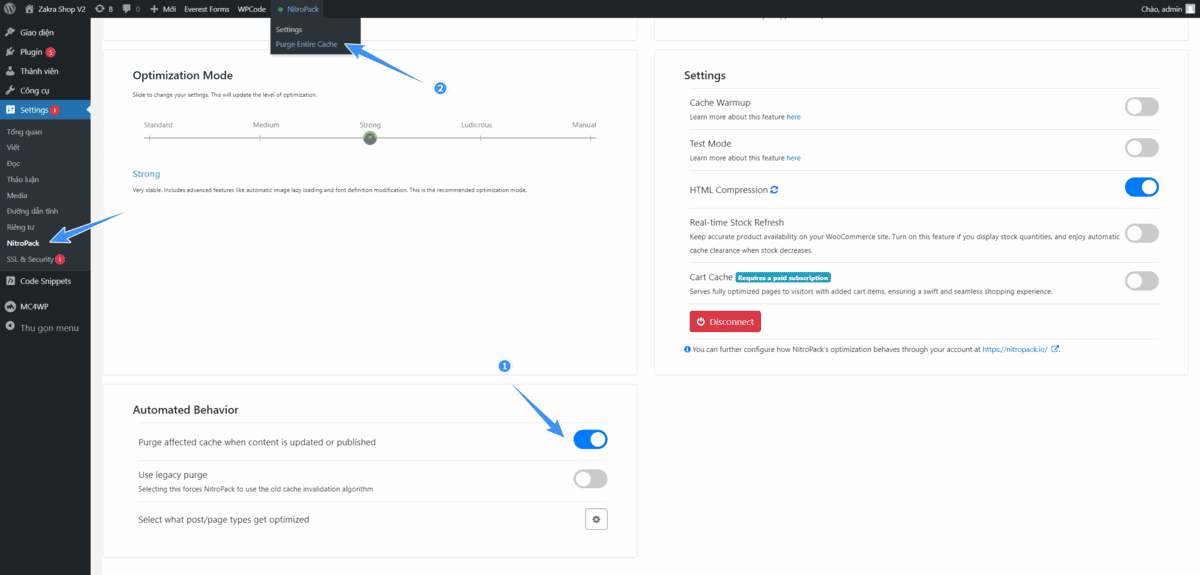Viewport: 1200px width, 575px height.
Task: Open Code Snippets in sidebar
Action: pyautogui.click(x=45, y=281)
